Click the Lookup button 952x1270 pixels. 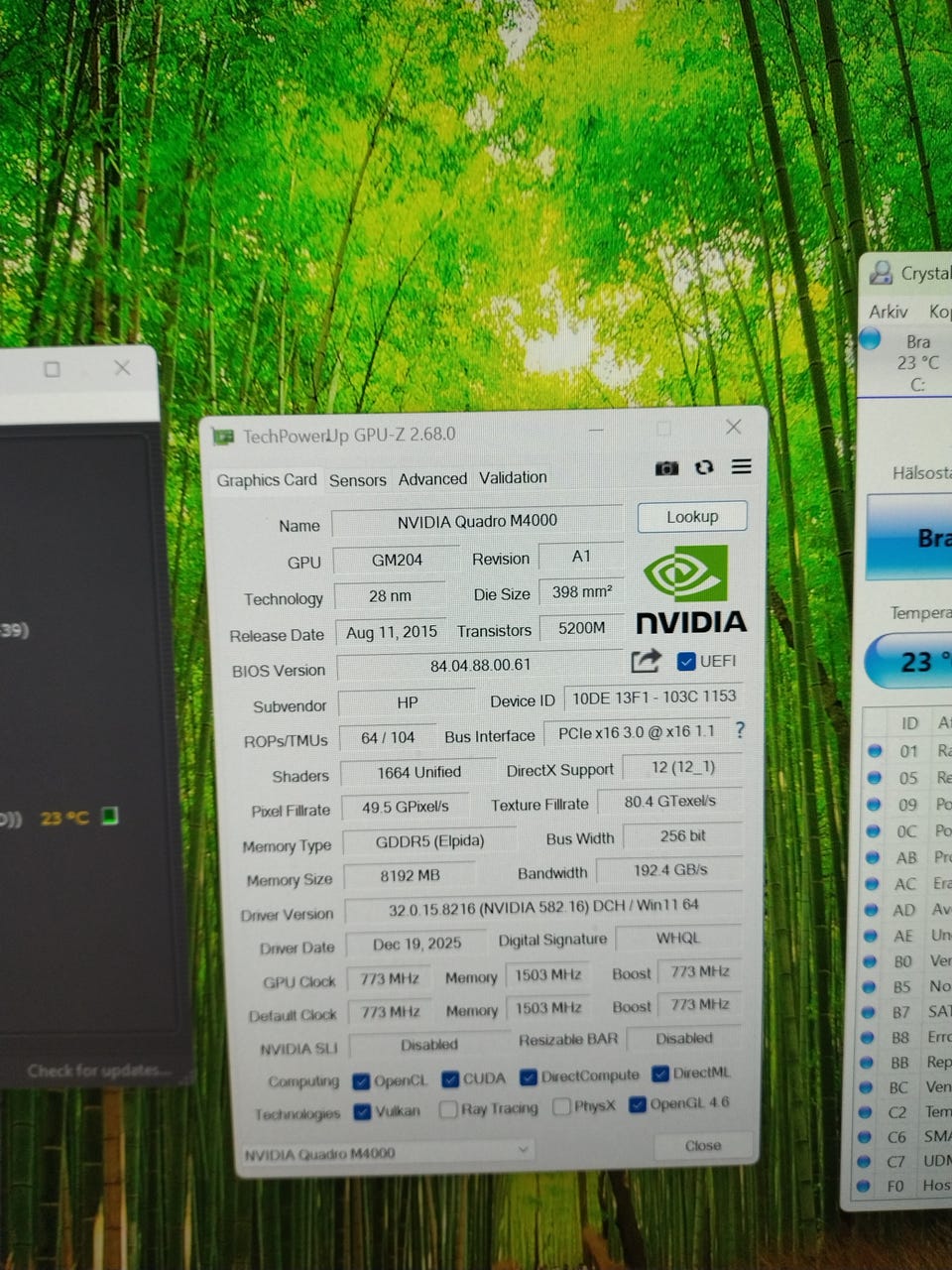click(x=692, y=517)
